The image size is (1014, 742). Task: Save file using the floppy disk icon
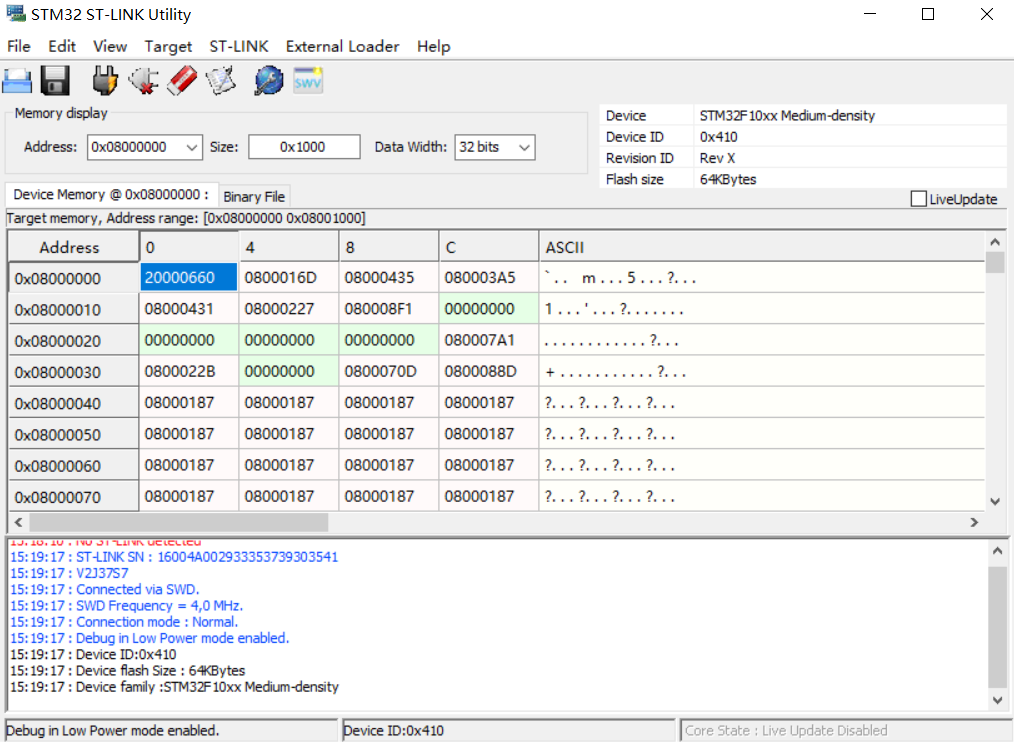tap(56, 81)
